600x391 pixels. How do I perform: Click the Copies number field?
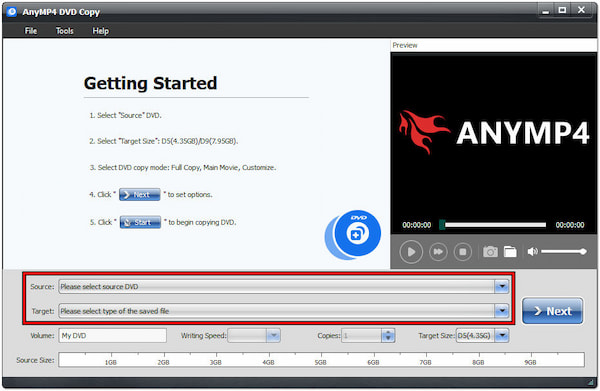tap(362, 336)
